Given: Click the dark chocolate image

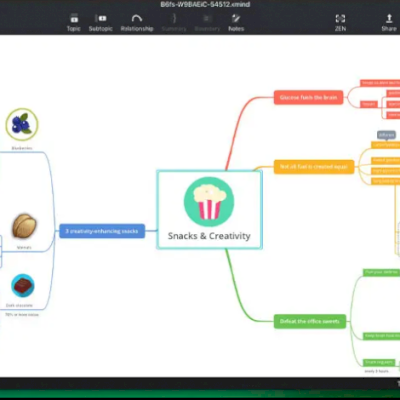Looking at the screenshot, I should coord(23,286).
